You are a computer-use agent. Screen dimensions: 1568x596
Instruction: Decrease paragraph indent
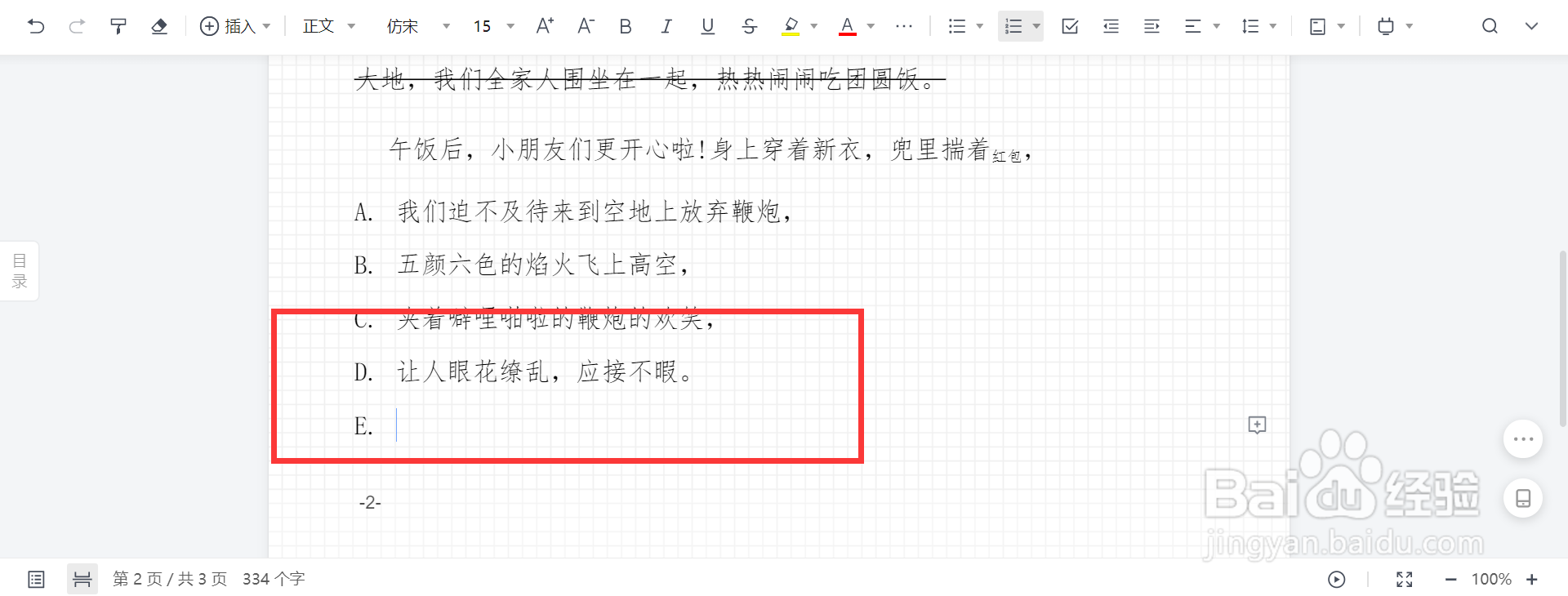click(1111, 26)
